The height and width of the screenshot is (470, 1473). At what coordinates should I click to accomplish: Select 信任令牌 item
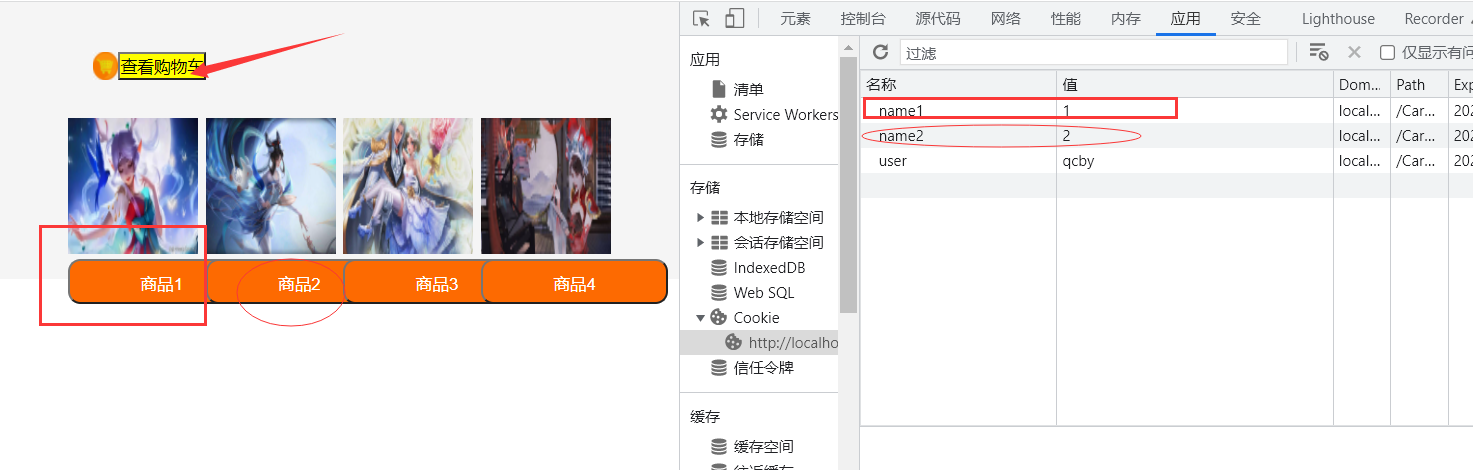pyautogui.click(x=752, y=367)
